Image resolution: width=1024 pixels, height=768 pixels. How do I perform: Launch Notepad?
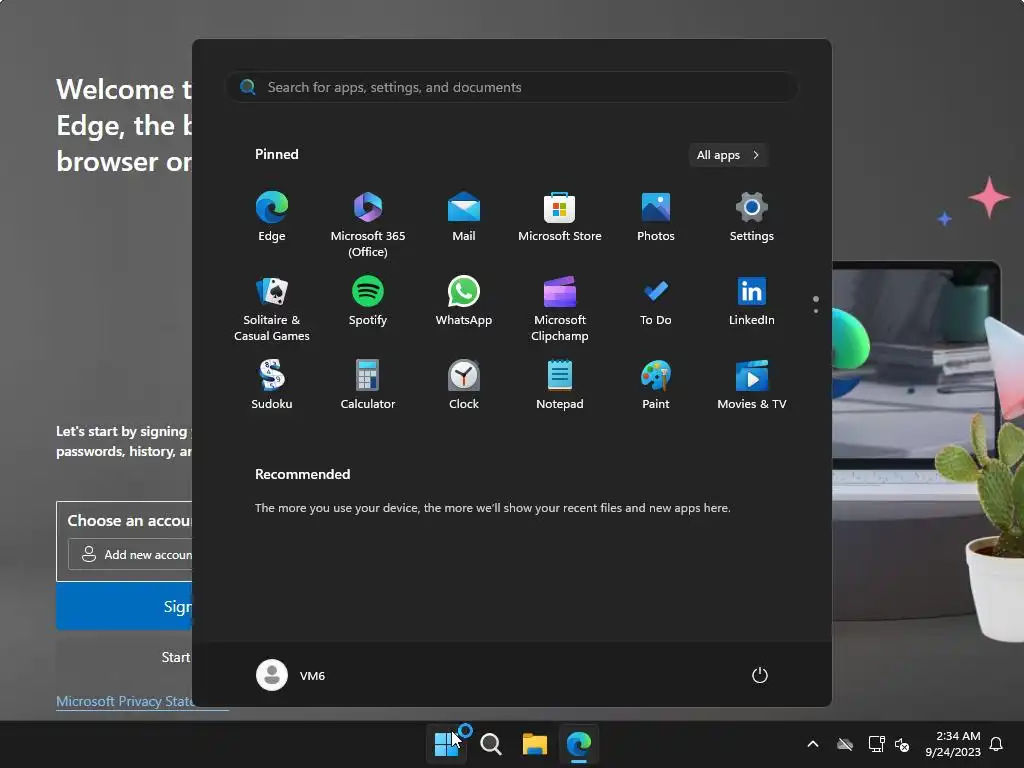[560, 385]
